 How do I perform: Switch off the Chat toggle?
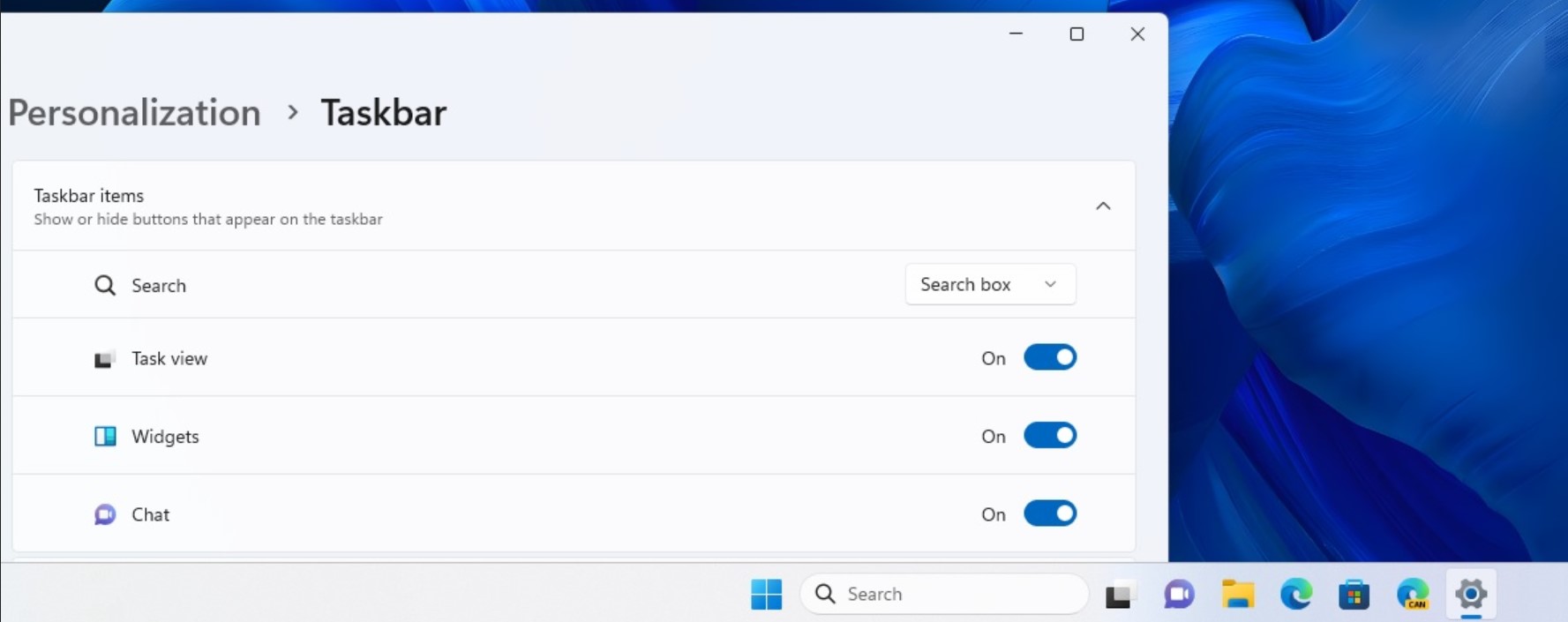(x=1049, y=513)
